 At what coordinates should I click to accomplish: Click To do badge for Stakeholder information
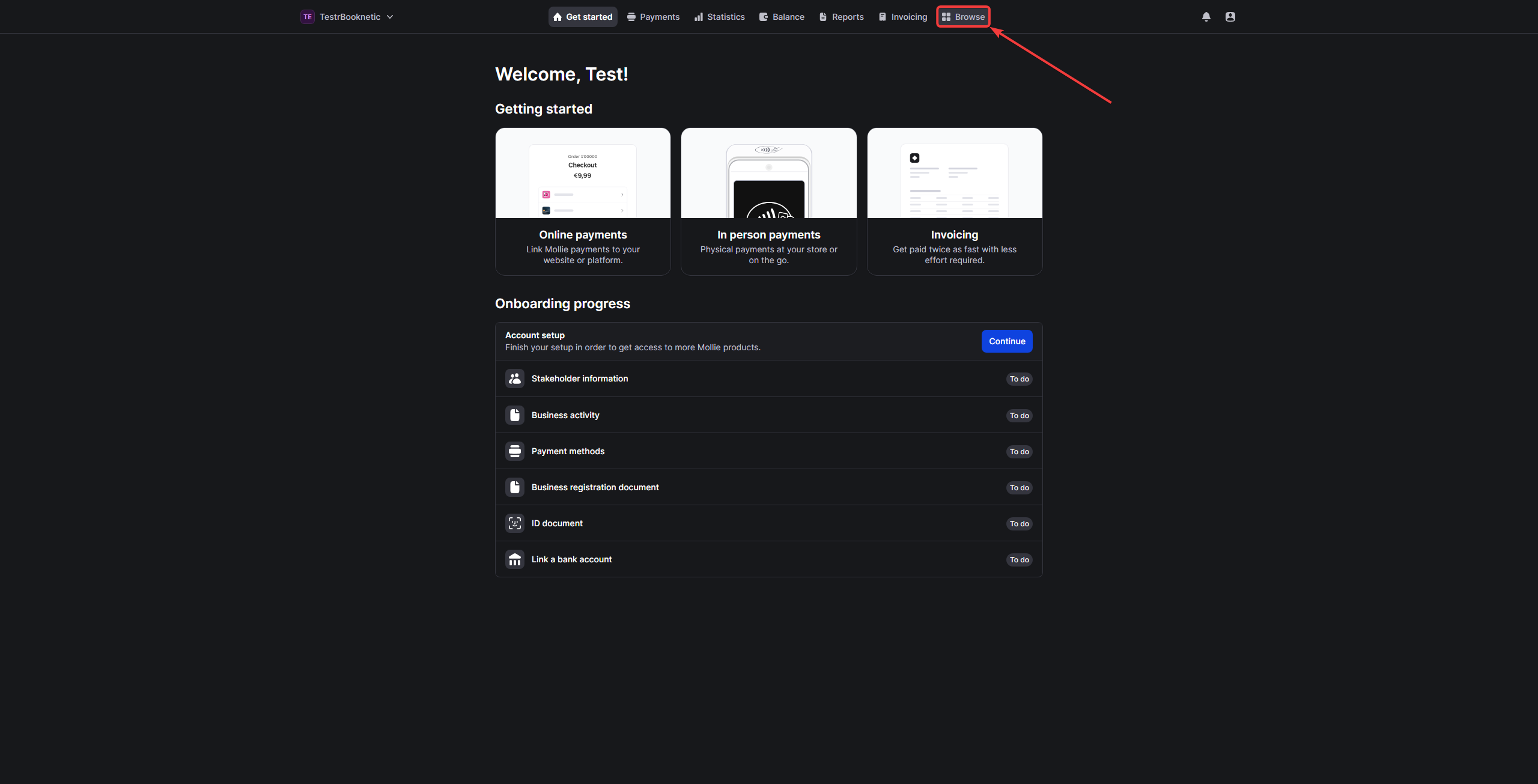(x=1019, y=379)
